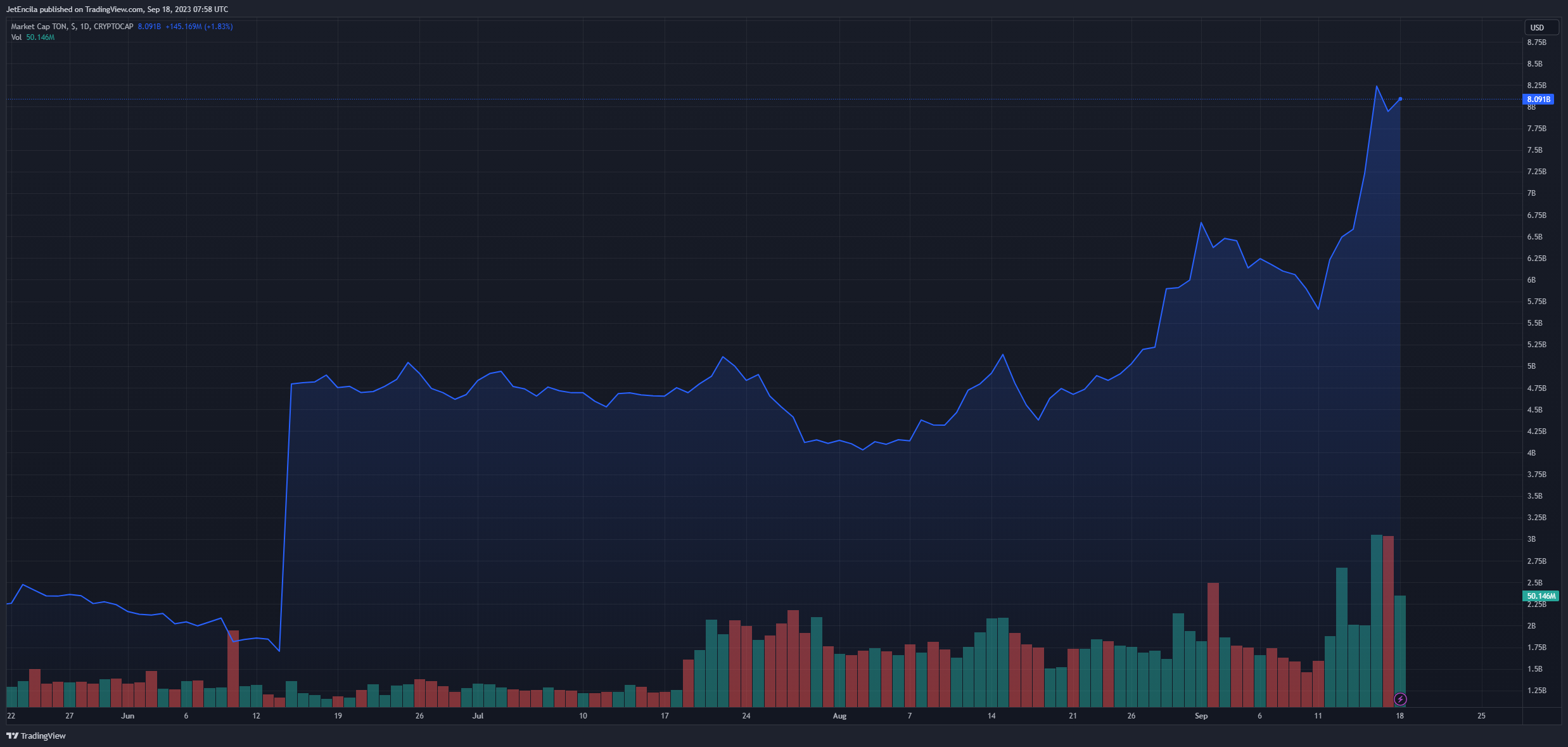The height and width of the screenshot is (747, 1568).
Task: Click the 1.5B price axis label
Action: pos(1535,669)
